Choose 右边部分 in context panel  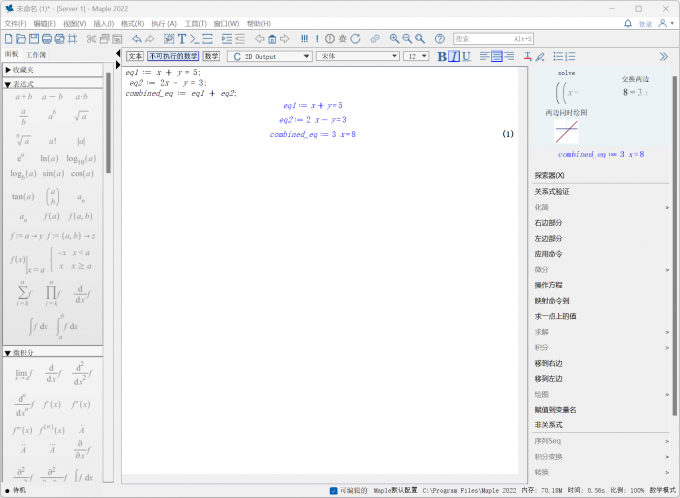[x=549, y=223]
